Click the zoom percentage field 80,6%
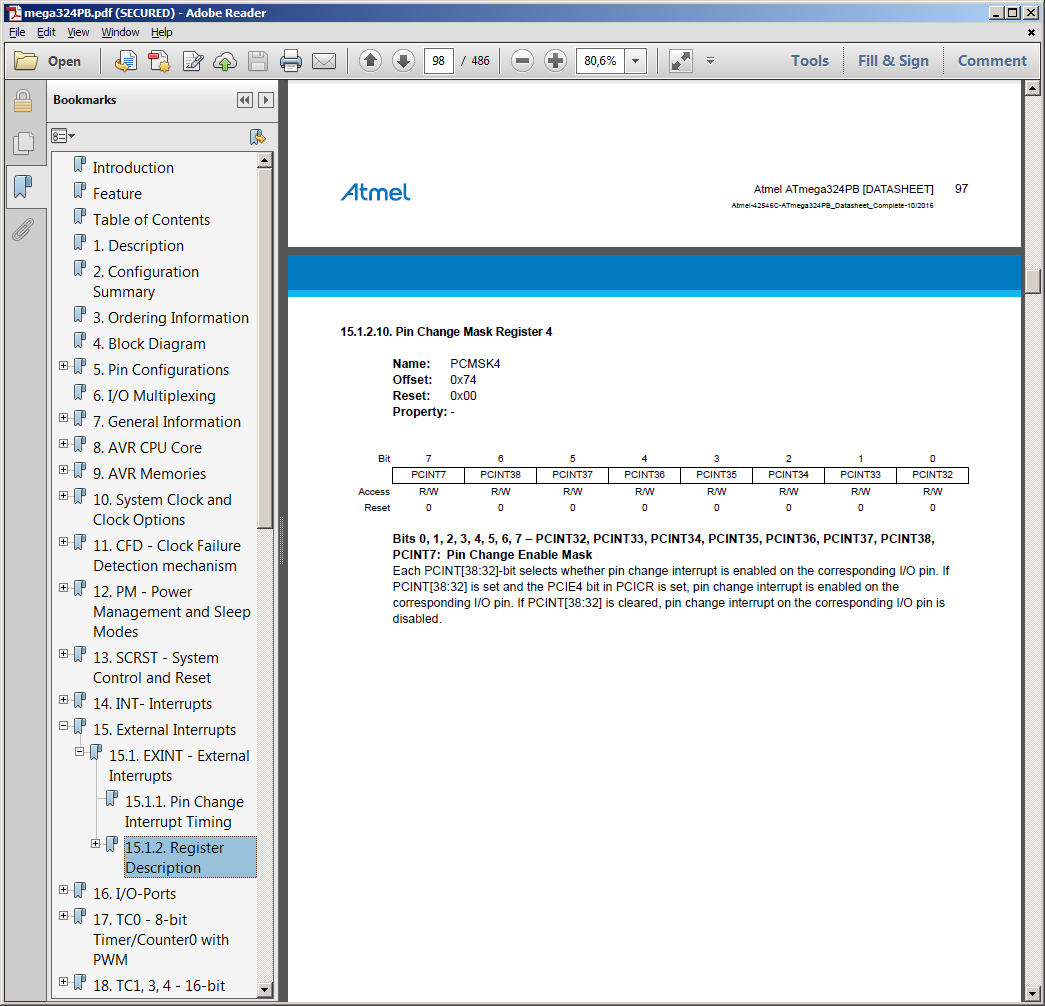1045x1006 pixels. point(600,61)
